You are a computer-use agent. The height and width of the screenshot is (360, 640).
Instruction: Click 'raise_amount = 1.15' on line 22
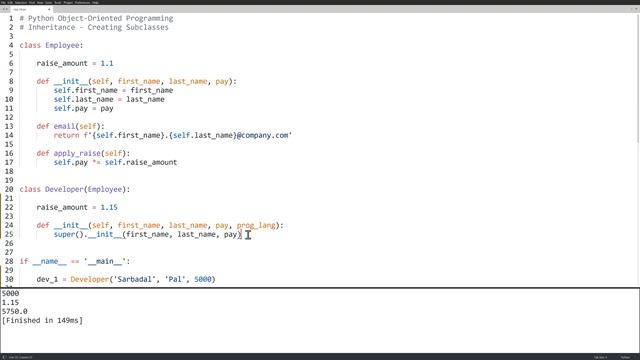pyautogui.click(x=77, y=207)
